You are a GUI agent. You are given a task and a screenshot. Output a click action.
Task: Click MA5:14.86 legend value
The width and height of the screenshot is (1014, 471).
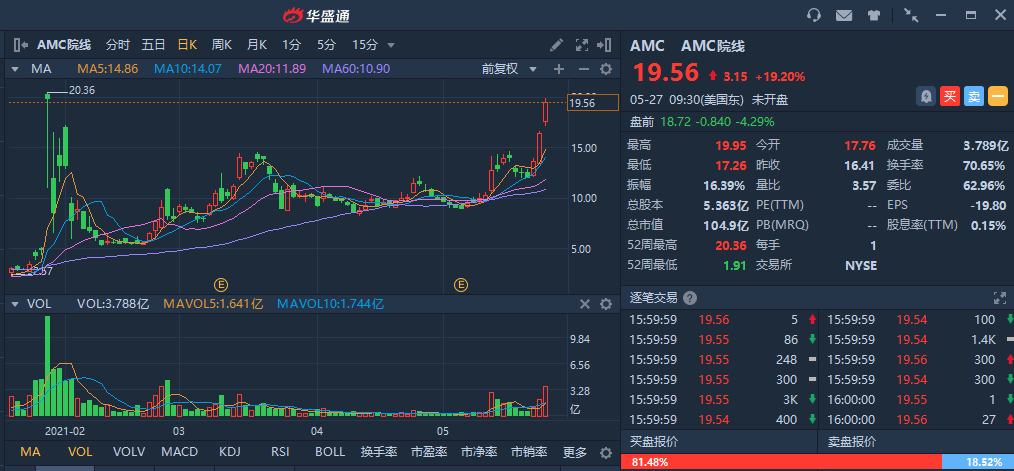(x=108, y=69)
